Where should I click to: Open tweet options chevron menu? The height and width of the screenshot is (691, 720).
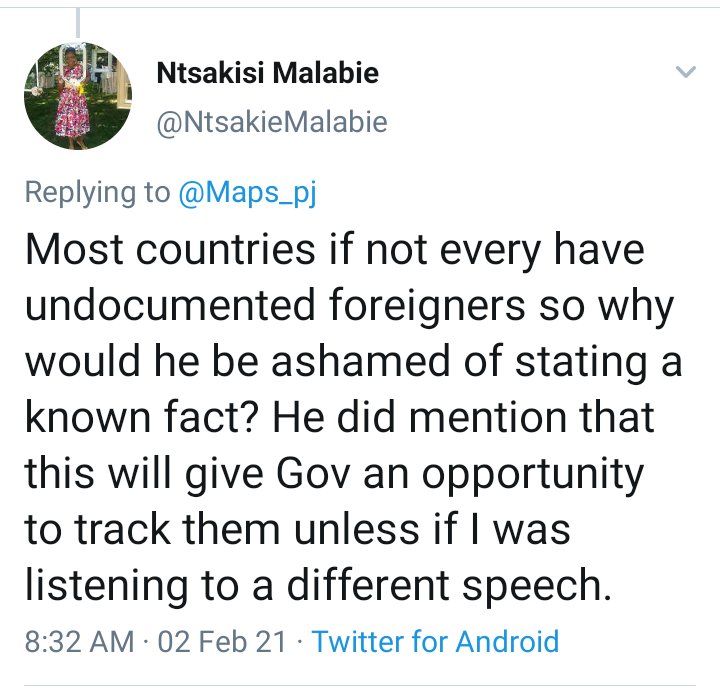click(x=686, y=72)
